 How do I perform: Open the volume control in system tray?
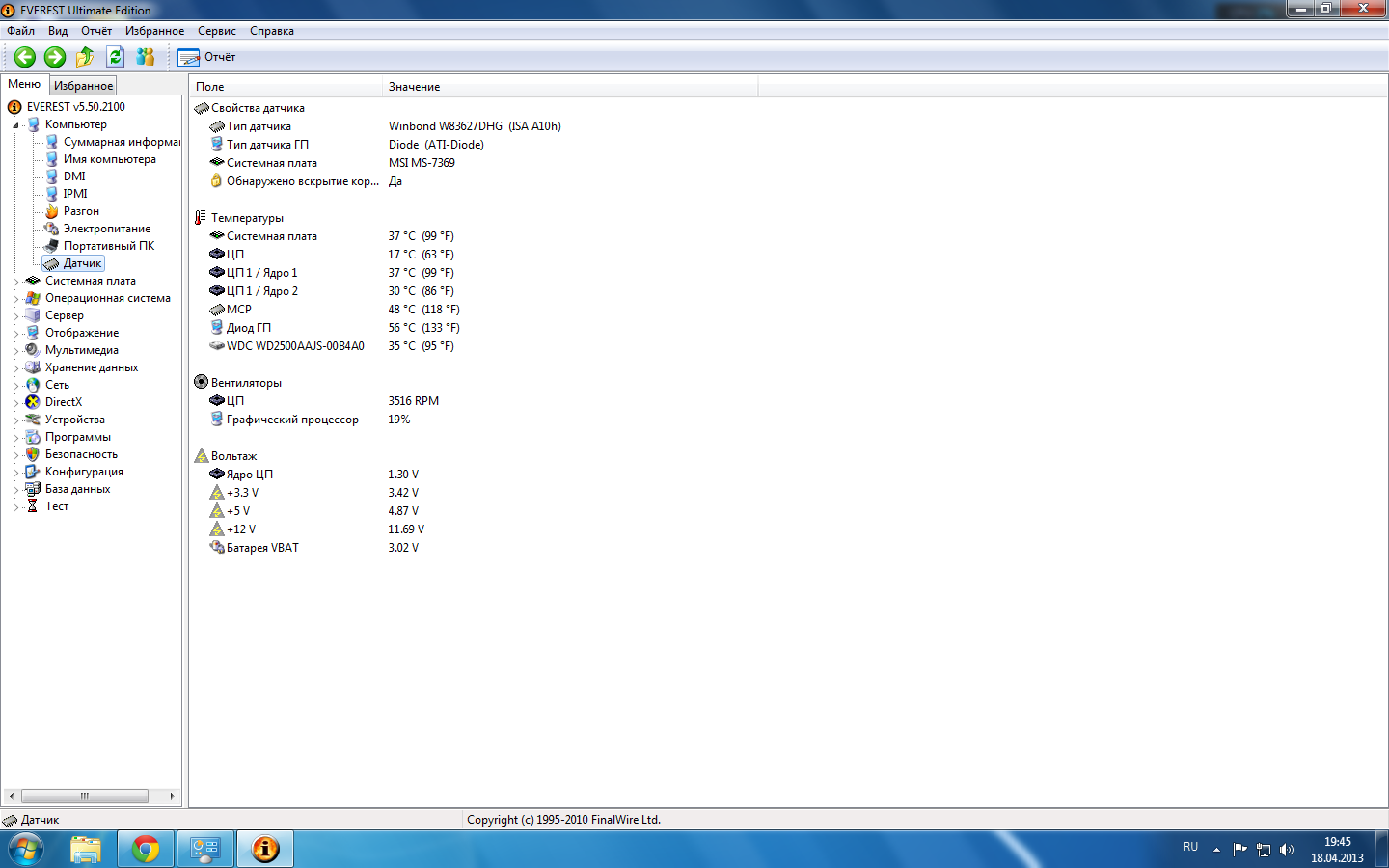pyautogui.click(x=1287, y=850)
